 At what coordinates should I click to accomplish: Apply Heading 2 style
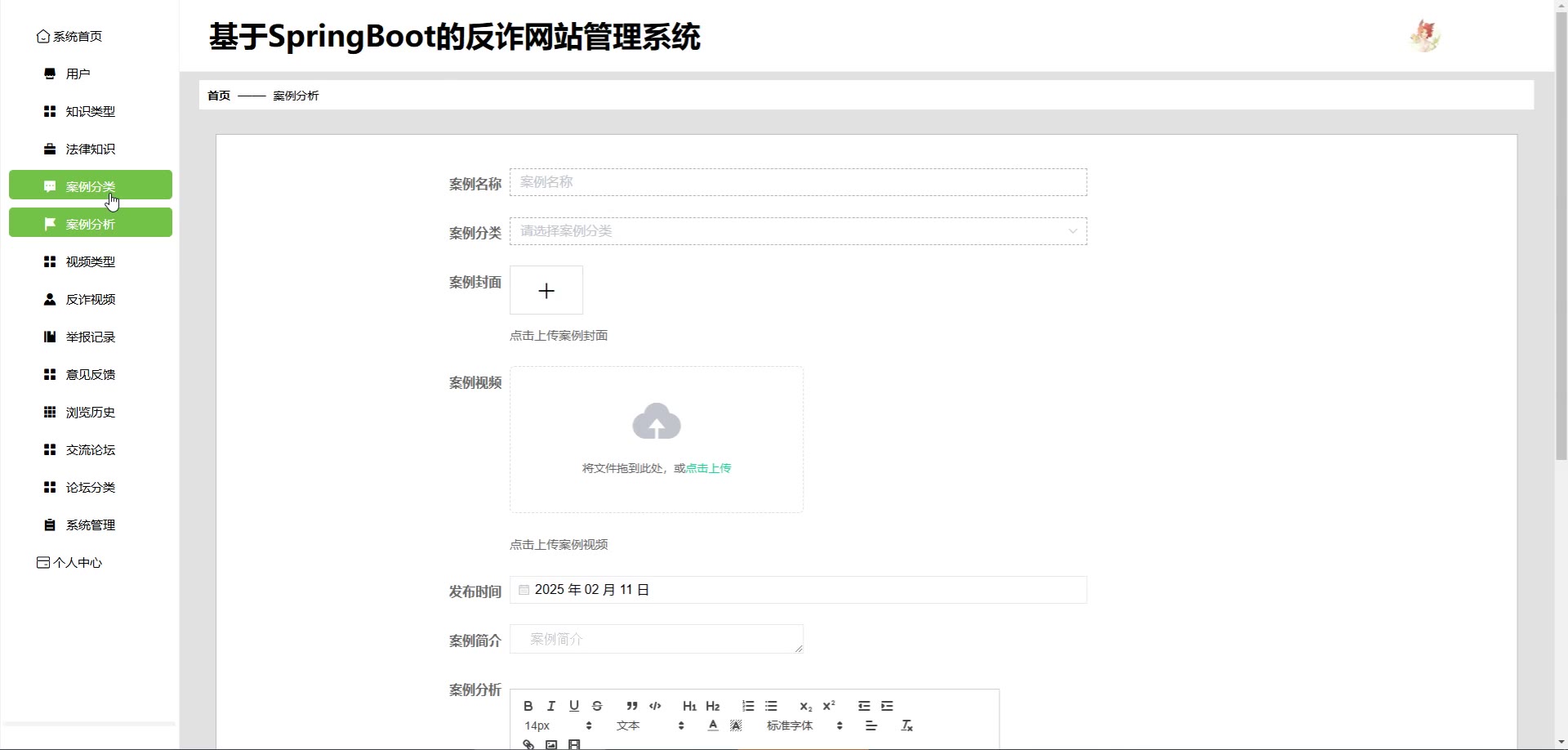713,706
